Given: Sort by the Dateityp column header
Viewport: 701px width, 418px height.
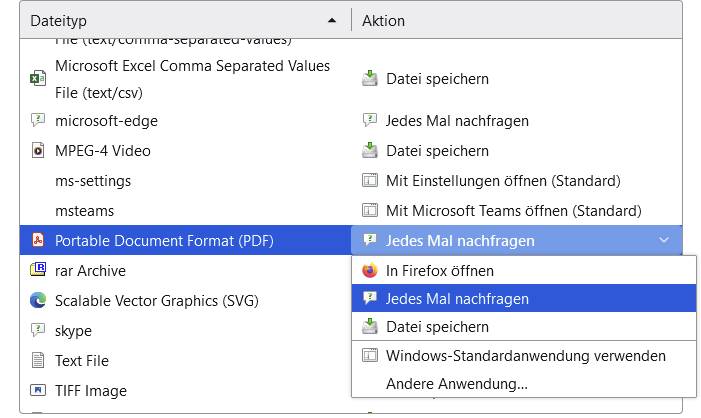Looking at the screenshot, I should pos(180,21).
